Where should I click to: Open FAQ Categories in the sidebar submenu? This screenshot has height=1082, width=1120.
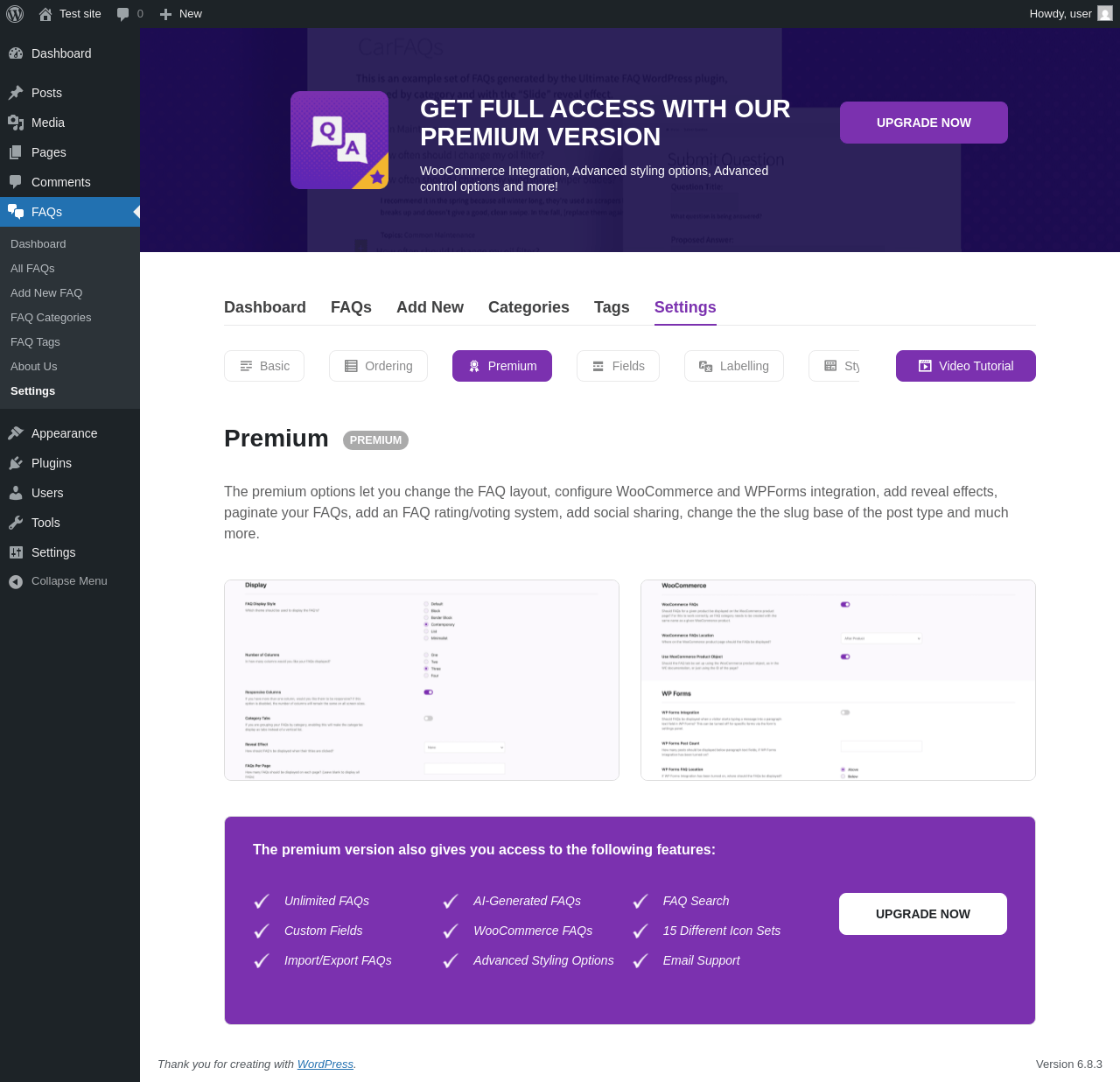click(x=51, y=318)
